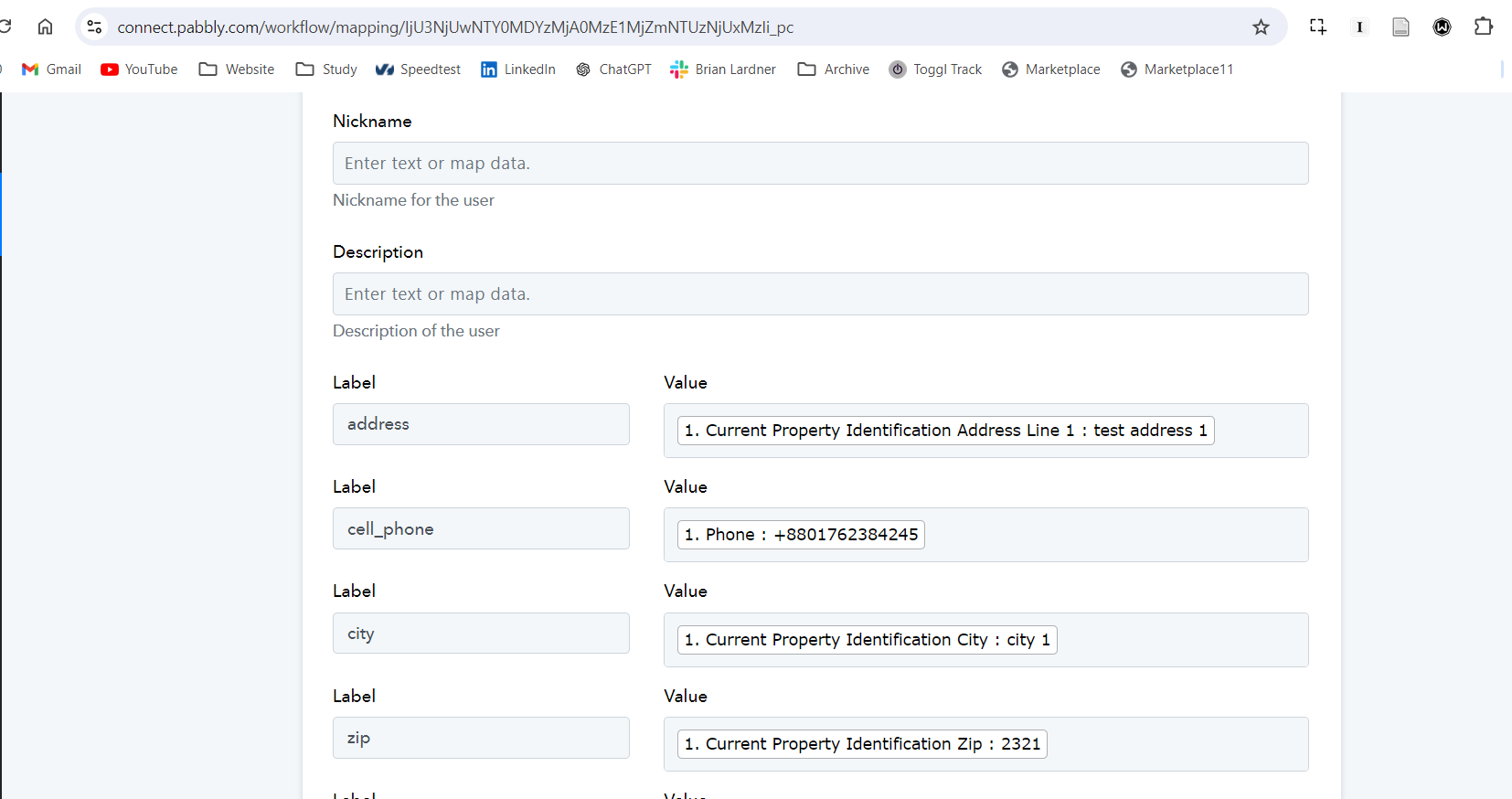Click the Label heading above address
The height and width of the screenshot is (799, 1512).
[x=354, y=383]
